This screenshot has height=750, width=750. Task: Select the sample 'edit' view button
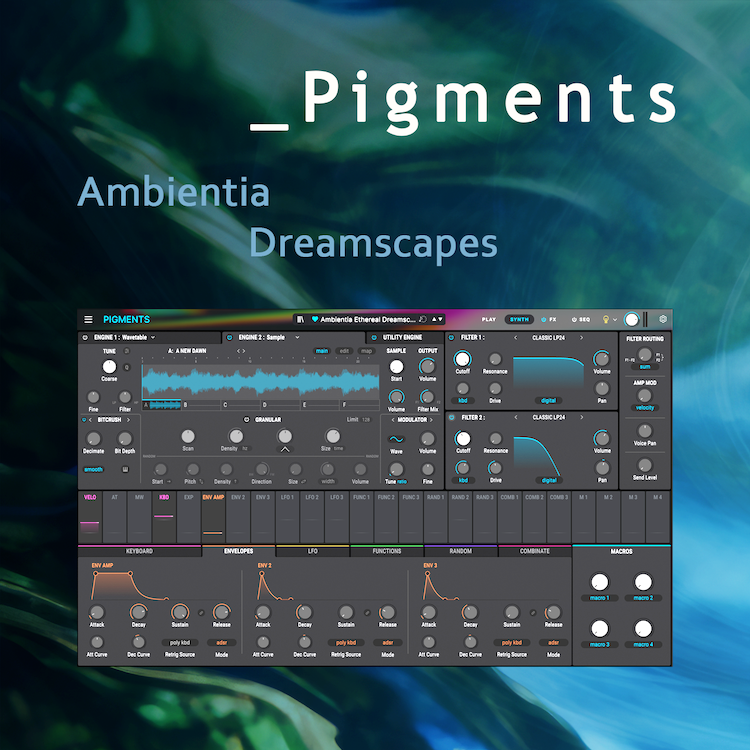344,351
